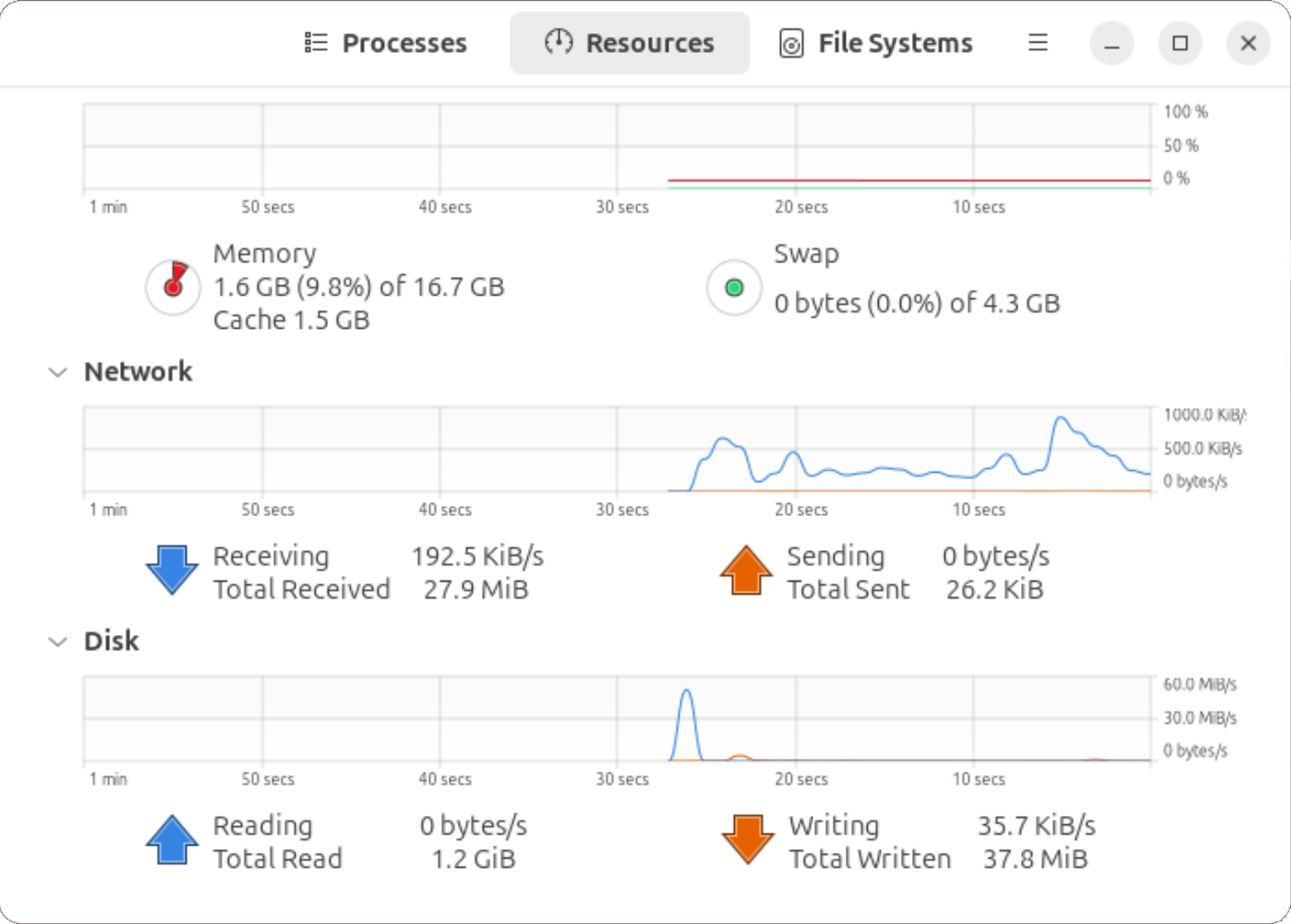The image size is (1291, 924).
Task: Click the File Systems disk icon
Action: tap(791, 43)
